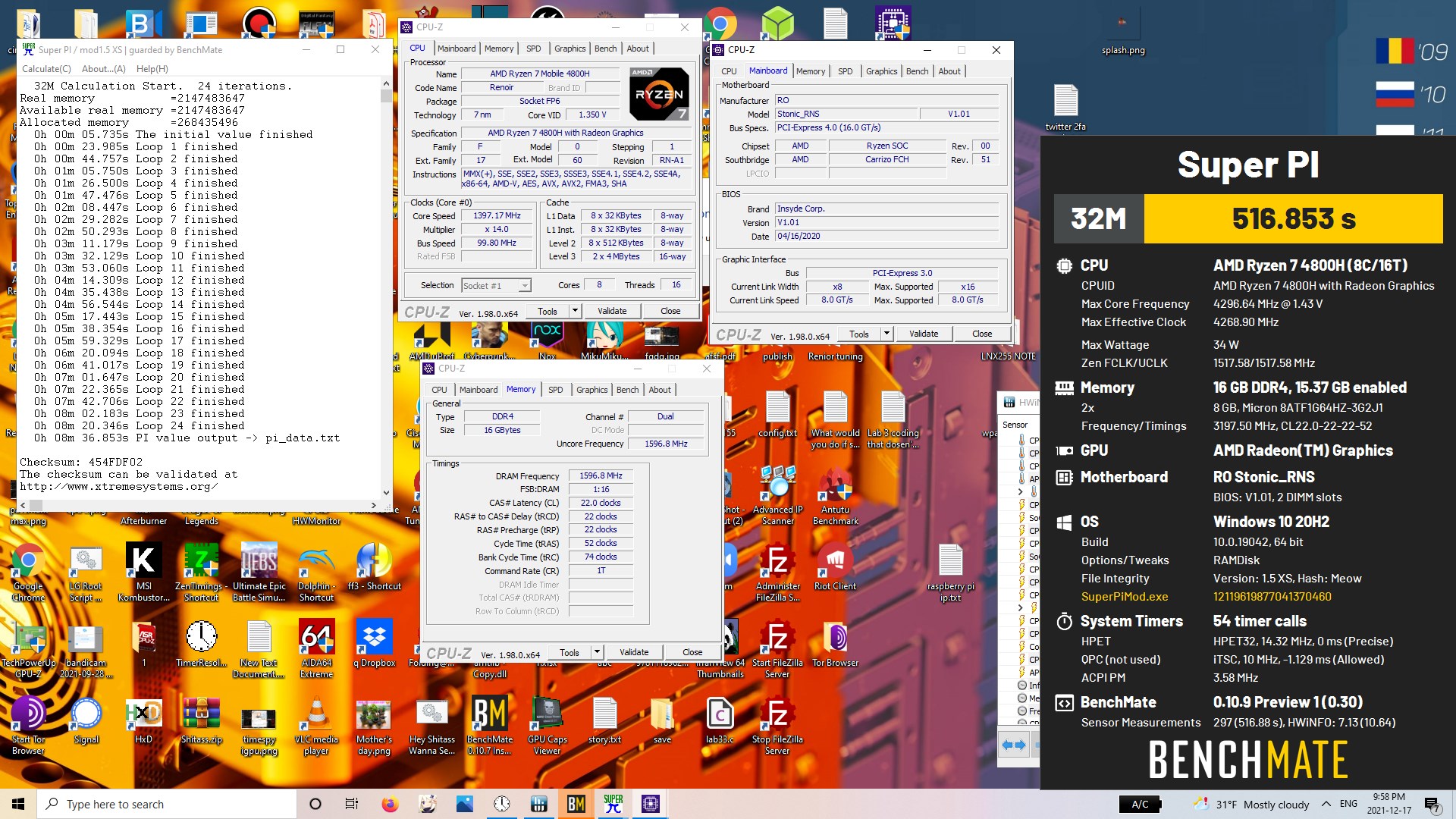Click ENG language indicator in tray
Screen dimensions: 1456x819
(x=1348, y=804)
